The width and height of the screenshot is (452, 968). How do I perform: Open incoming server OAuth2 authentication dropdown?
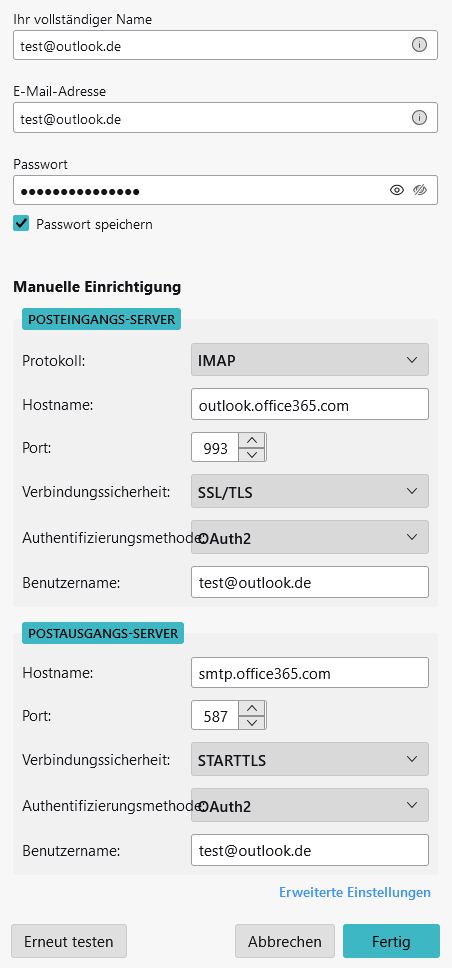click(x=310, y=537)
